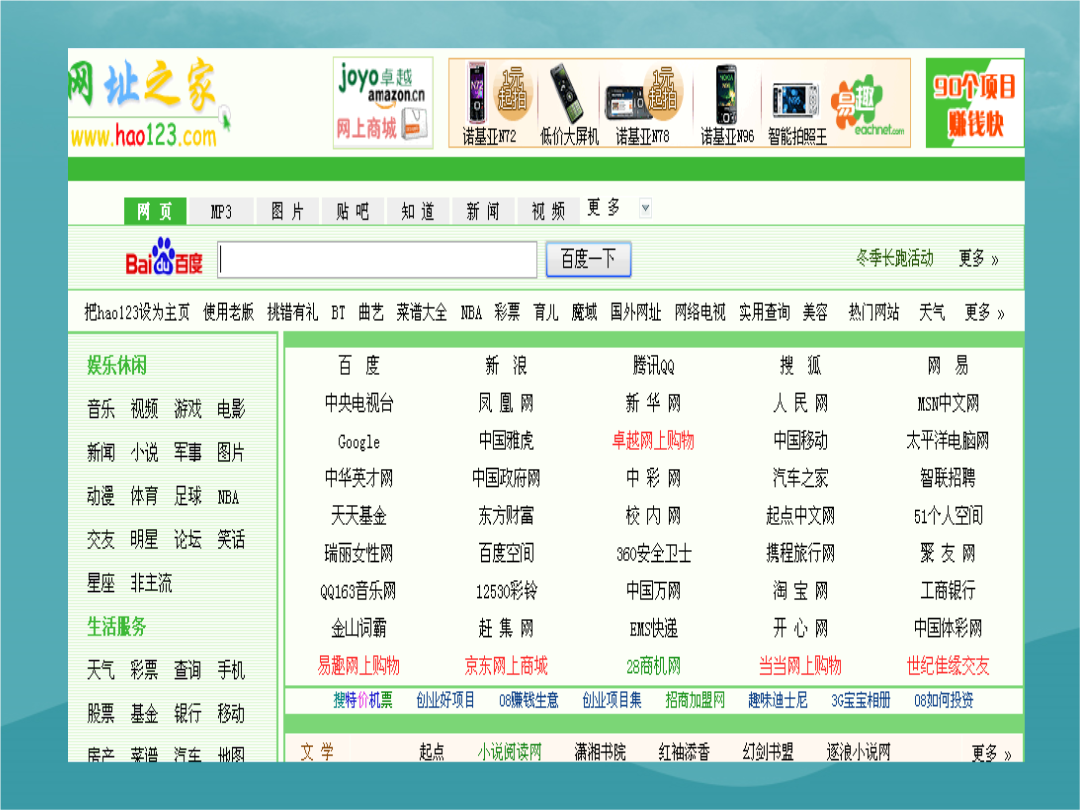Viewport: 1080px width, 810px height.
Task: Open the red 卓越网上购物 link
Action: 654,441
